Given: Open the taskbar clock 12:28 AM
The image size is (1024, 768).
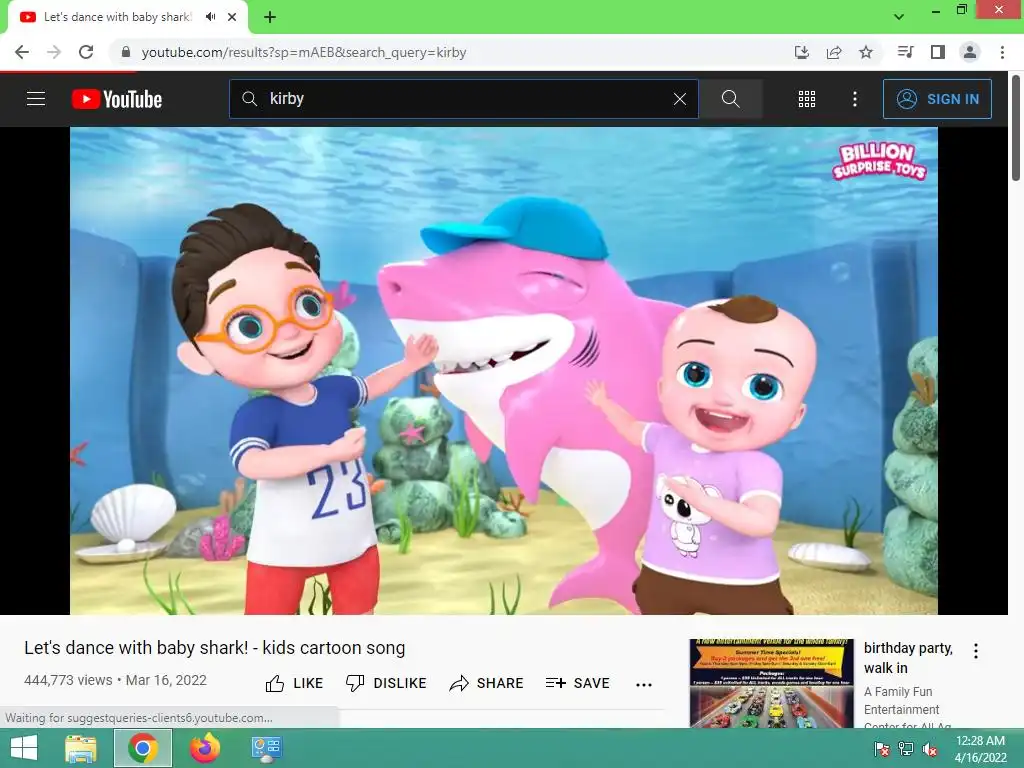Looking at the screenshot, I should (x=980, y=749).
